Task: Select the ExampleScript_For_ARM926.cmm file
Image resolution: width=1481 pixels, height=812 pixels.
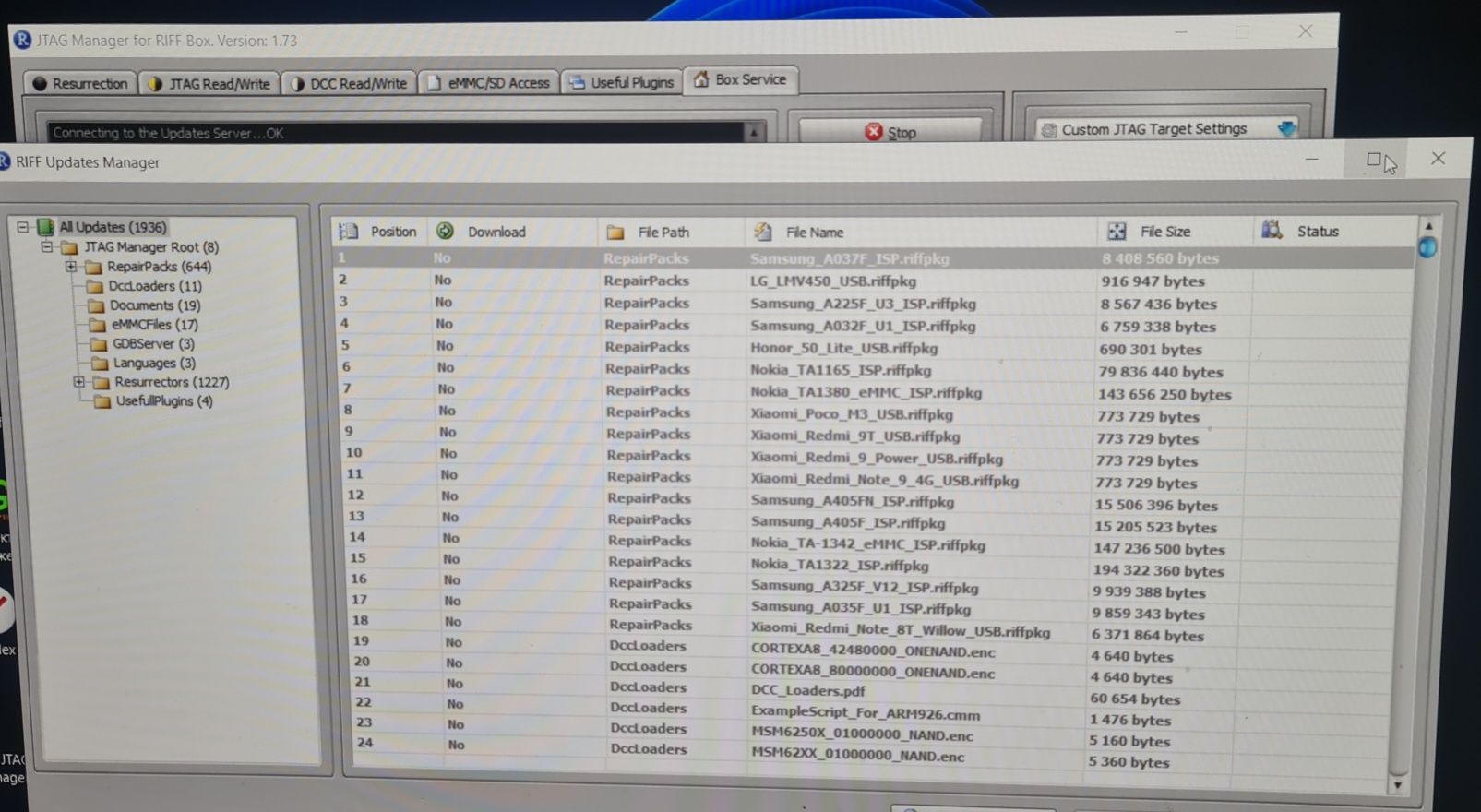Action: pos(866,713)
